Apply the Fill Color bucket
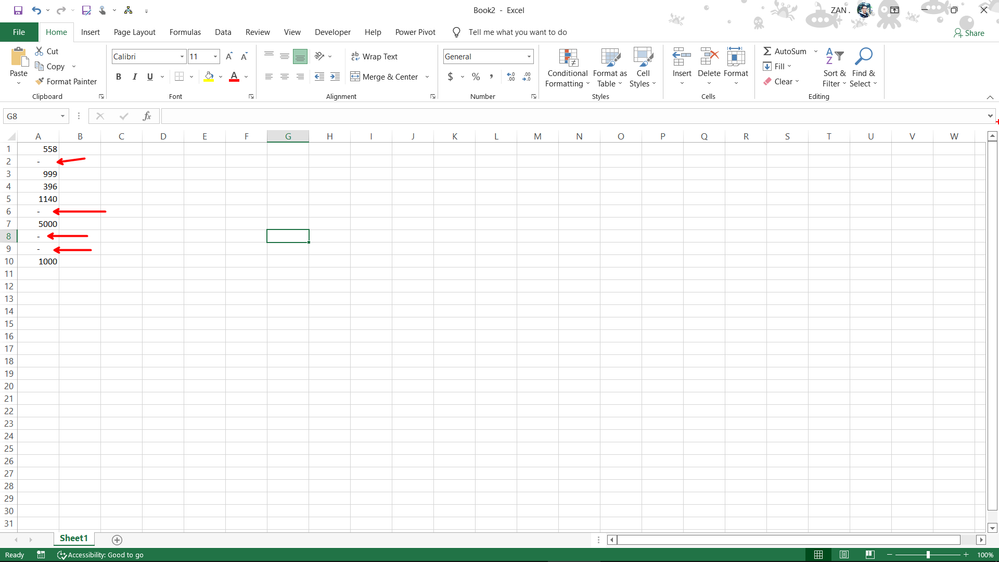 208,76
